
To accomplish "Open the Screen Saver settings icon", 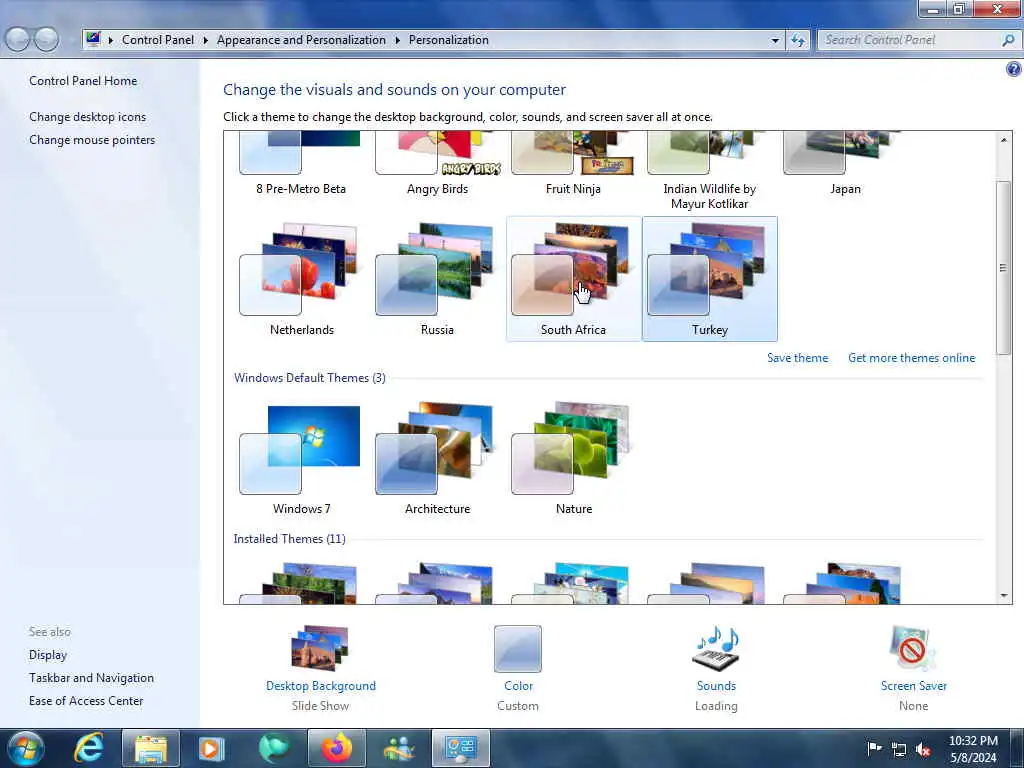I will (913, 648).
